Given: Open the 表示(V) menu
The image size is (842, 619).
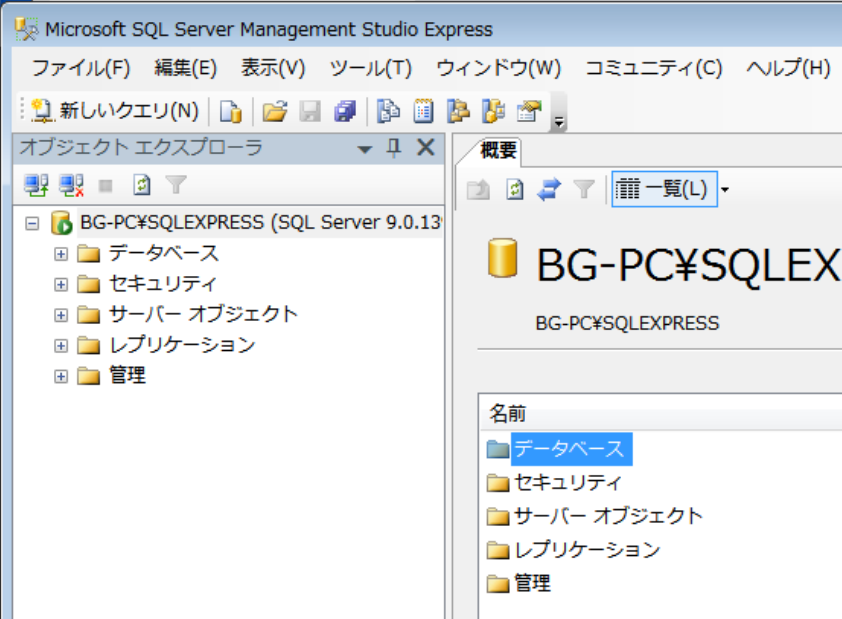Looking at the screenshot, I should [273, 68].
